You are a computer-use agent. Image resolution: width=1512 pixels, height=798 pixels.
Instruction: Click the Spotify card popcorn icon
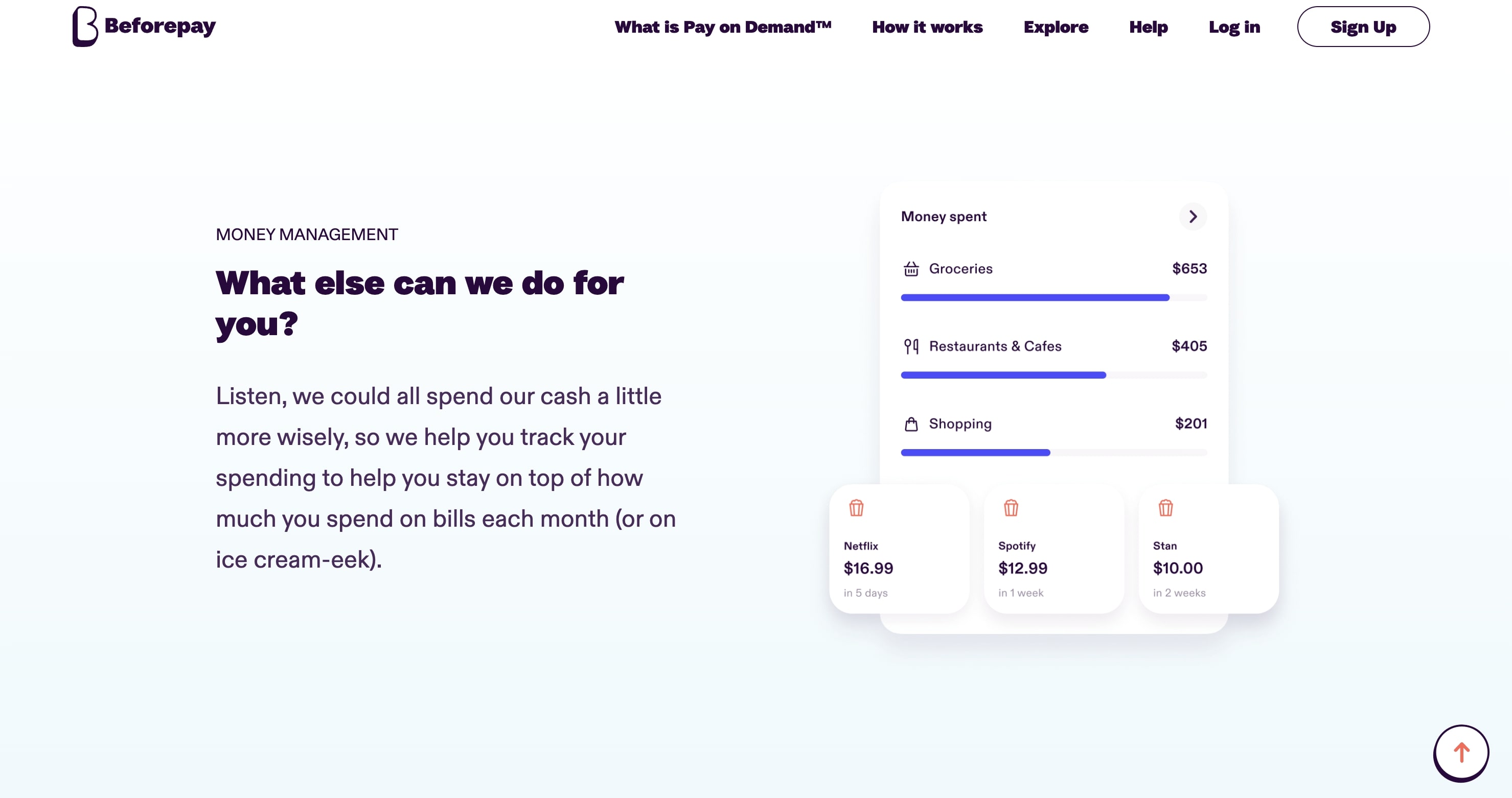1011,507
